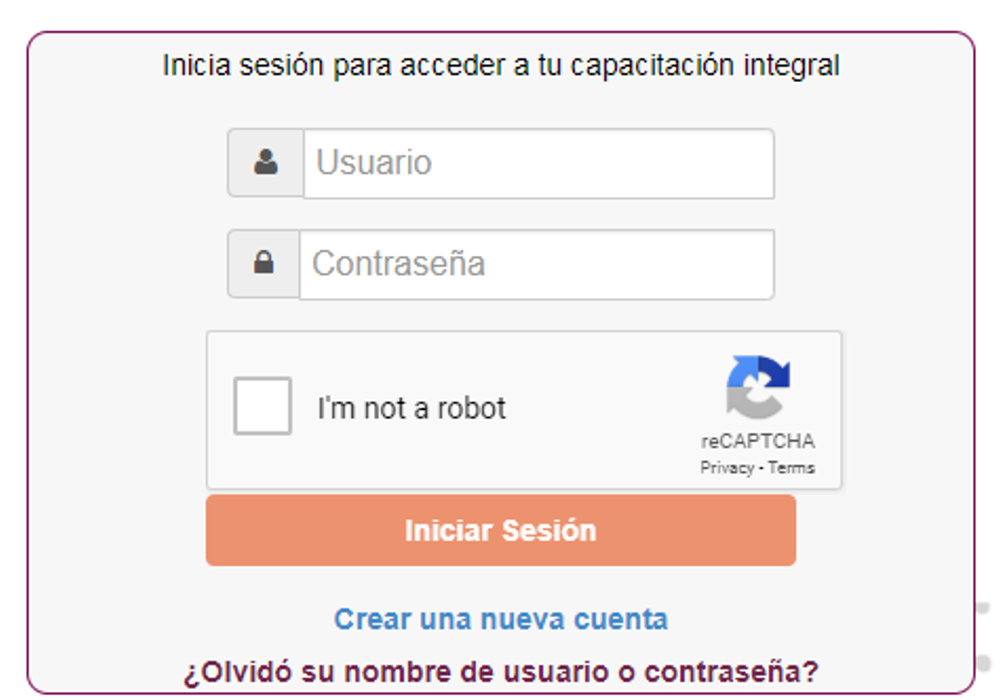Submit with the Iniciar Sesión button

[501, 530]
